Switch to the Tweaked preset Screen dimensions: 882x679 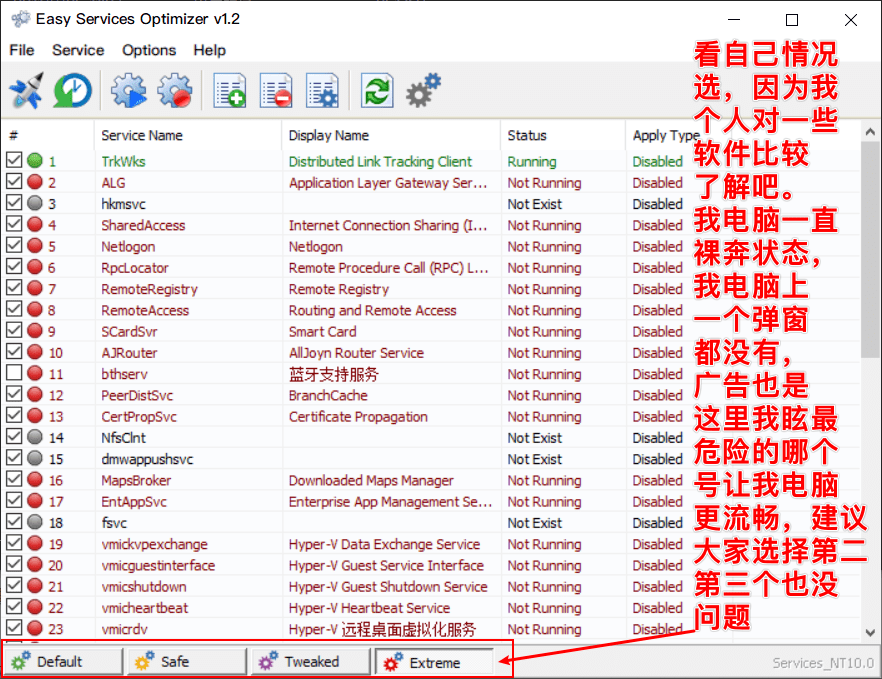(310, 662)
